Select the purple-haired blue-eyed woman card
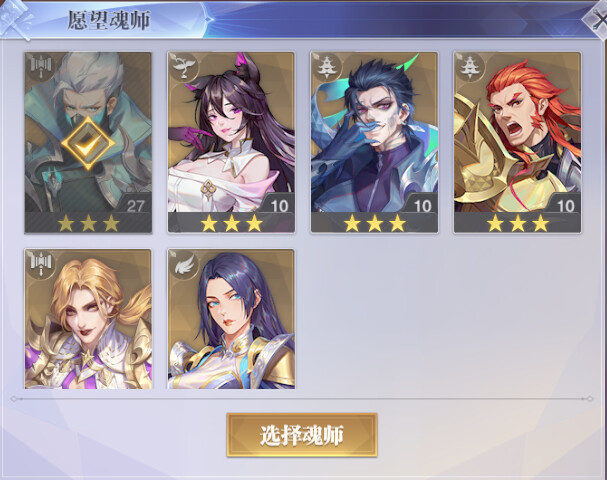Image resolution: width=607 pixels, height=480 pixels. tap(231, 319)
